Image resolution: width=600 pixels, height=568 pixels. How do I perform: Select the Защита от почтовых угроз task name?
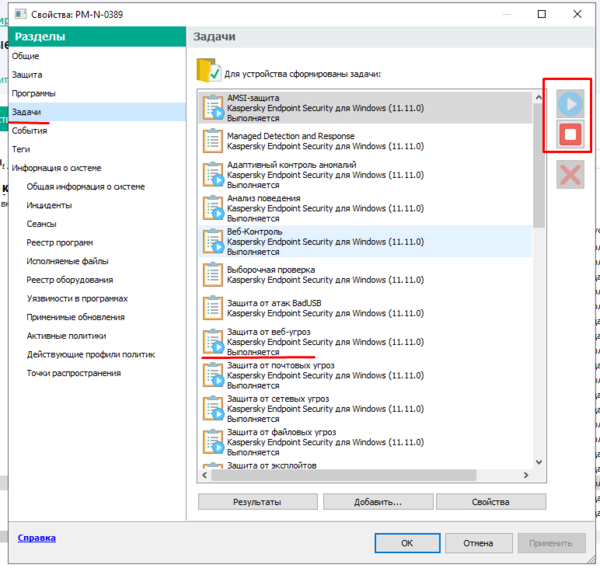pyautogui.click(x=280, y=365)
